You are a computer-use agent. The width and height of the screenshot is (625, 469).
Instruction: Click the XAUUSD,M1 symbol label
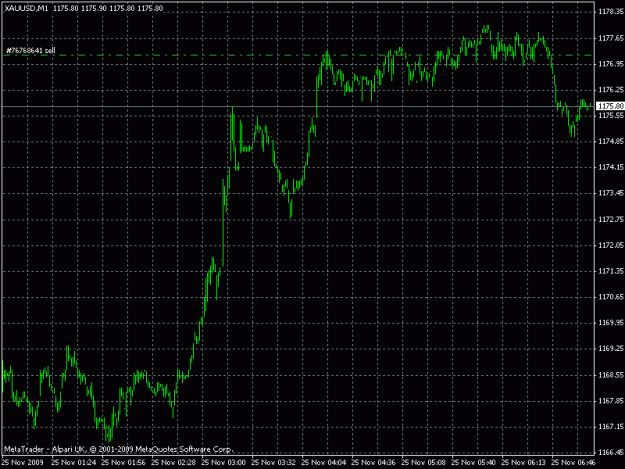point(26,8)
